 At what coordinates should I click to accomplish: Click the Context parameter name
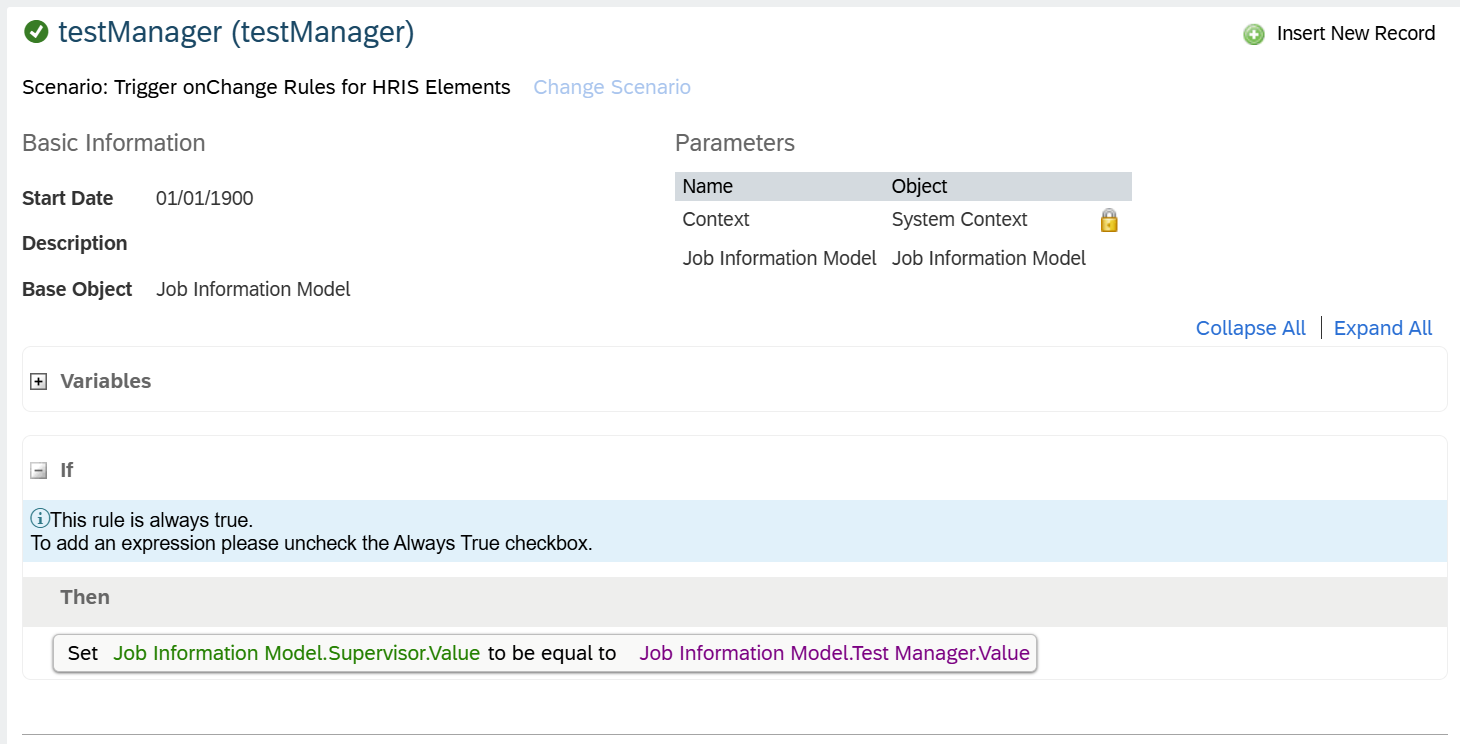pos(716,219)
